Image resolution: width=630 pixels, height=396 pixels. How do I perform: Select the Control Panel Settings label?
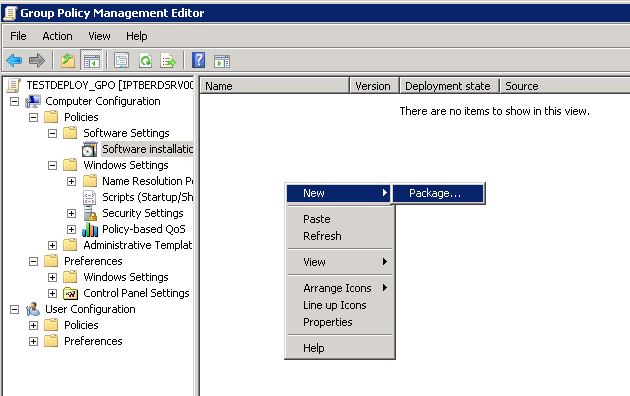tap(136, 293)
